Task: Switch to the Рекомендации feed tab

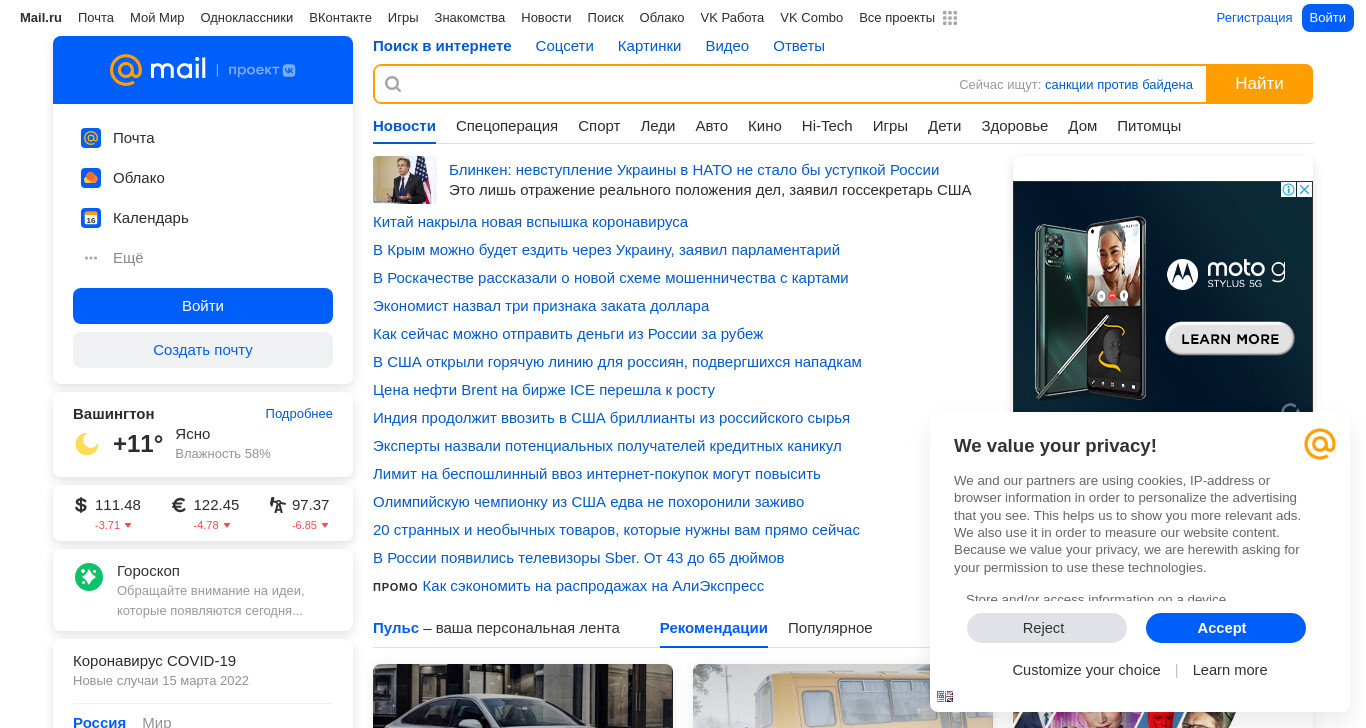Action: coord(714,628)
